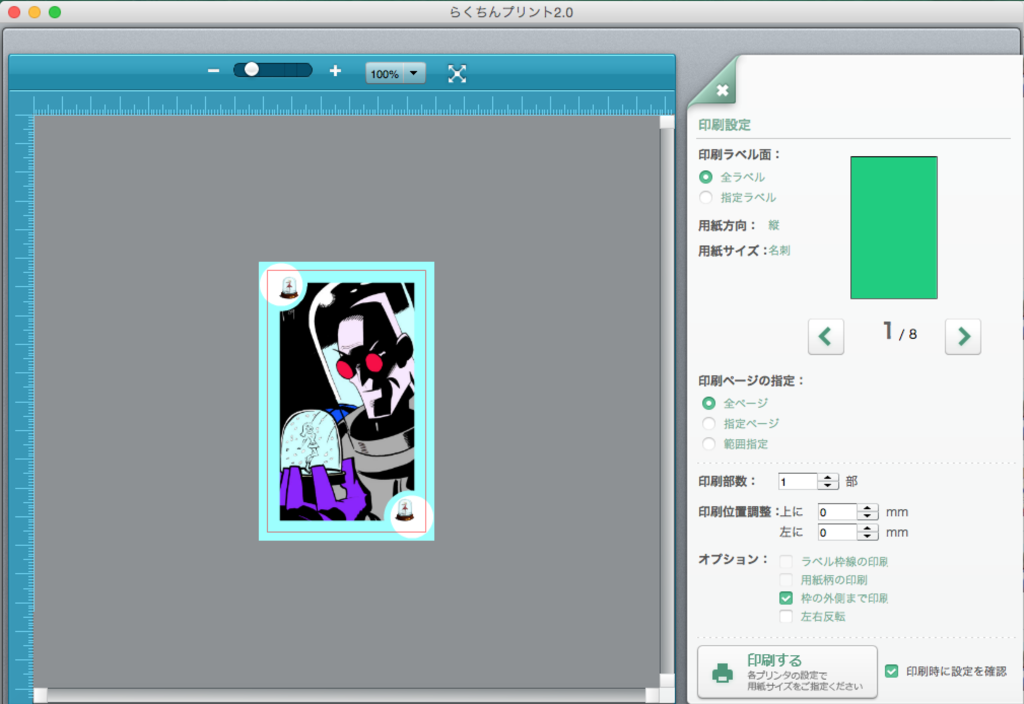Viewport: 1024px width, 704px height.
Task: Click the 縦 paper orientation value
Action: (x=774, y=225)
